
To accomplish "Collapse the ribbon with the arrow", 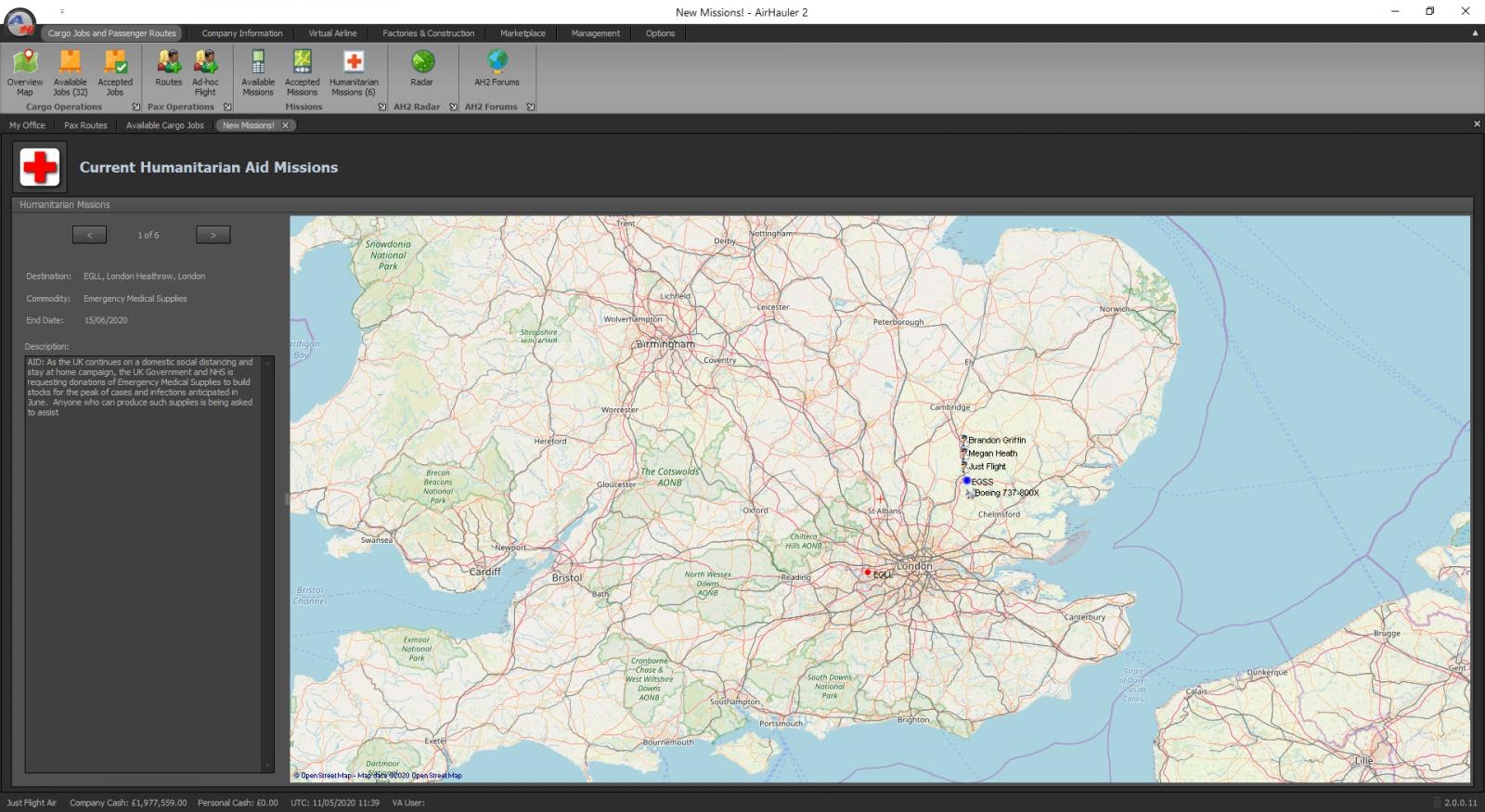I will click(x=1475, y=33).
